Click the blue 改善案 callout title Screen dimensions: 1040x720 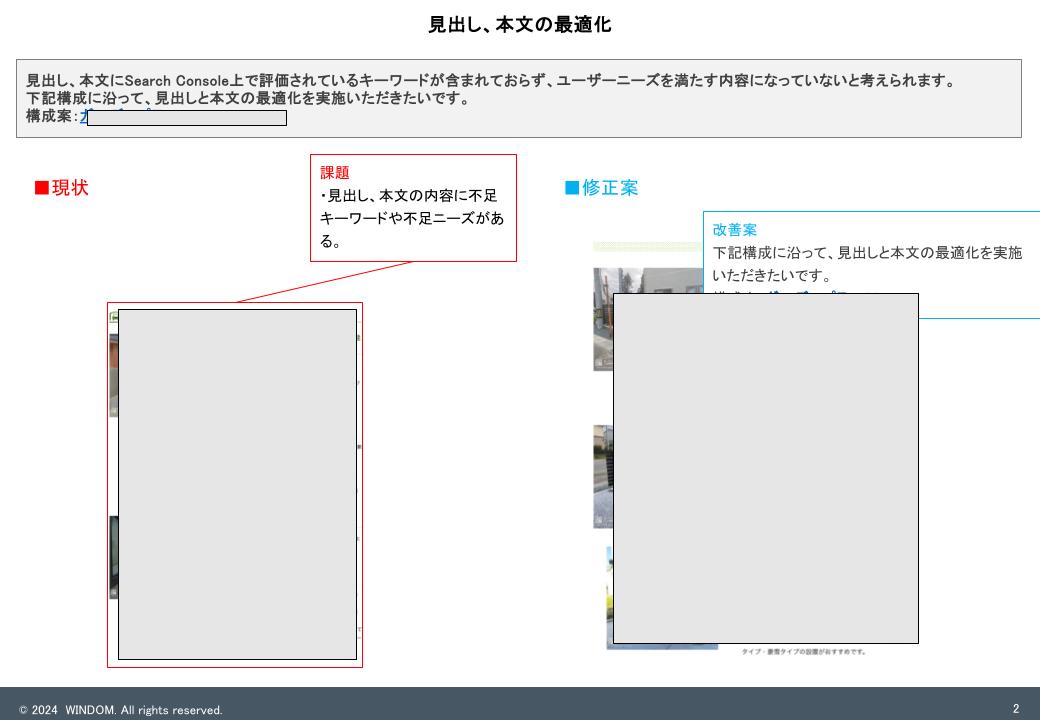pyautogui.click(x=735, y=230)
